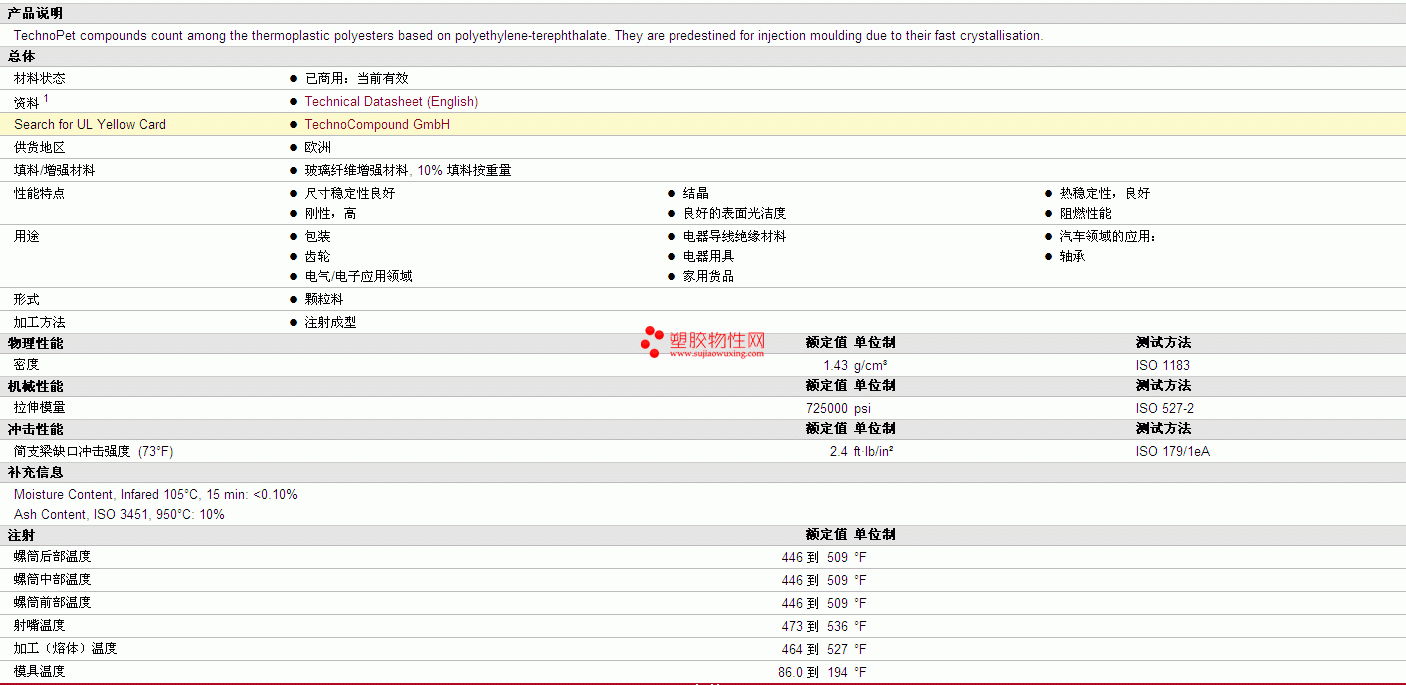Image resolution: width=1406 pixels, height=685 pixels.
Task: Select the feature 尺寸稳定性良好
Action: click(350, 193)
